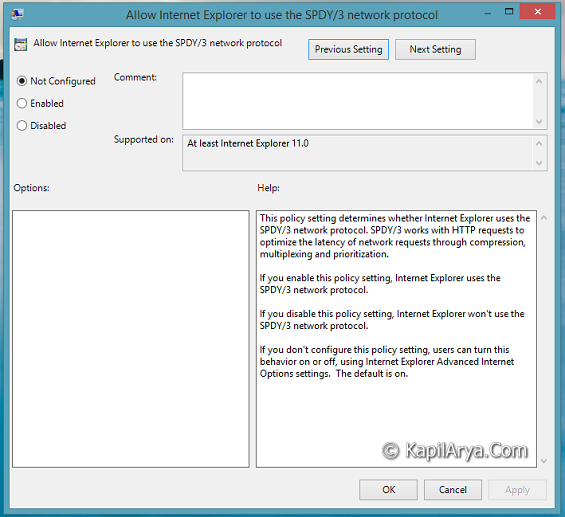Confirm with the OK button
This screenshot has height=517, width=565.
point(388,490)
